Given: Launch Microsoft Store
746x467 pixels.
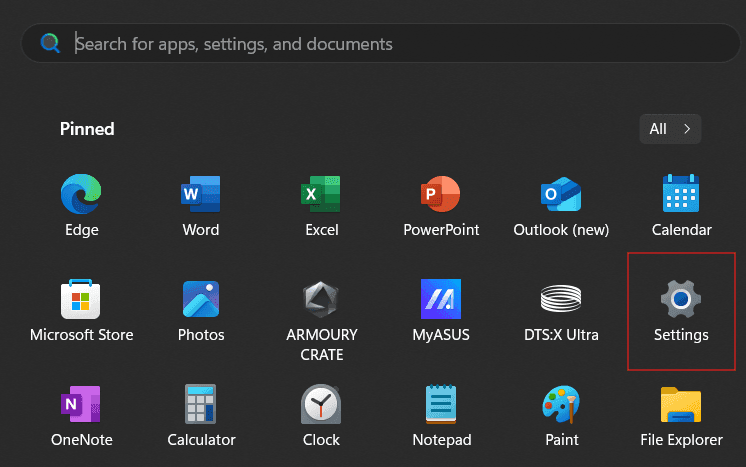Looking at the screenshot, I should (81, 310).
